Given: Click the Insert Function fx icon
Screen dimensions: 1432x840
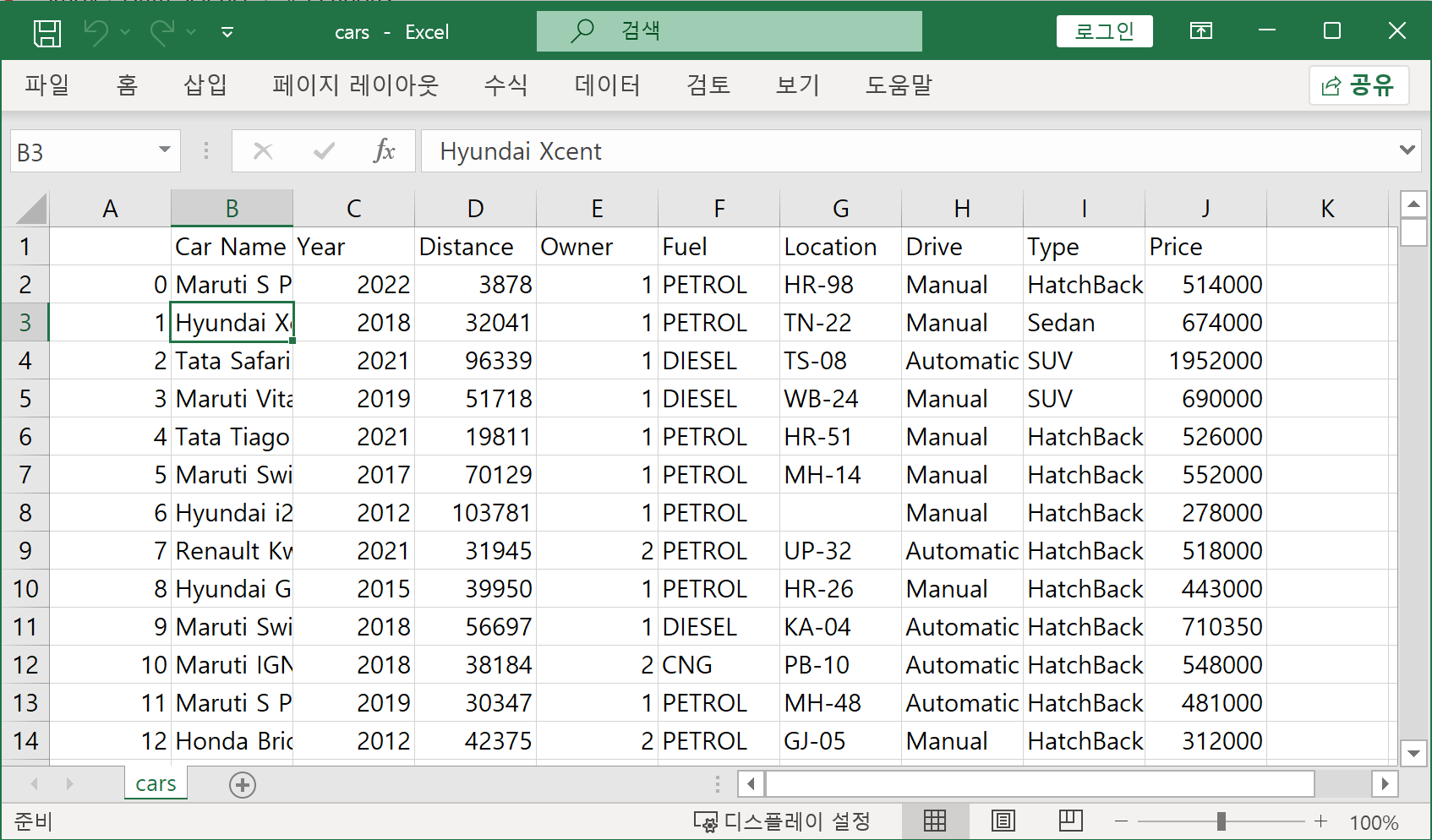Looking at the screenshot, I should pos(384,151).
